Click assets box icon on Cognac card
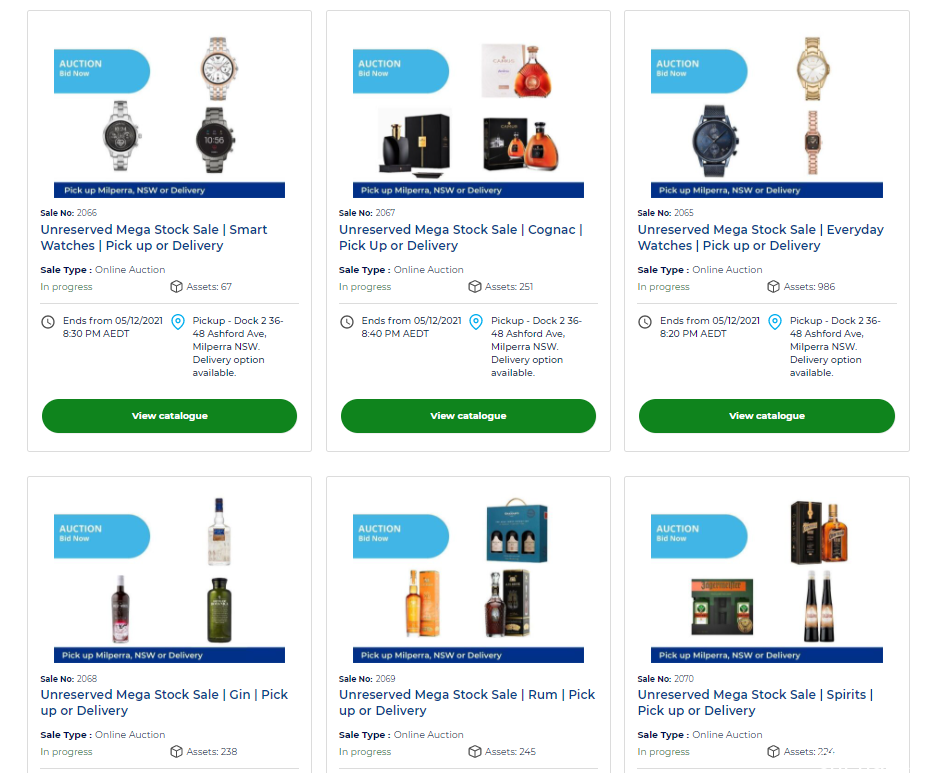 coord(475,286)
